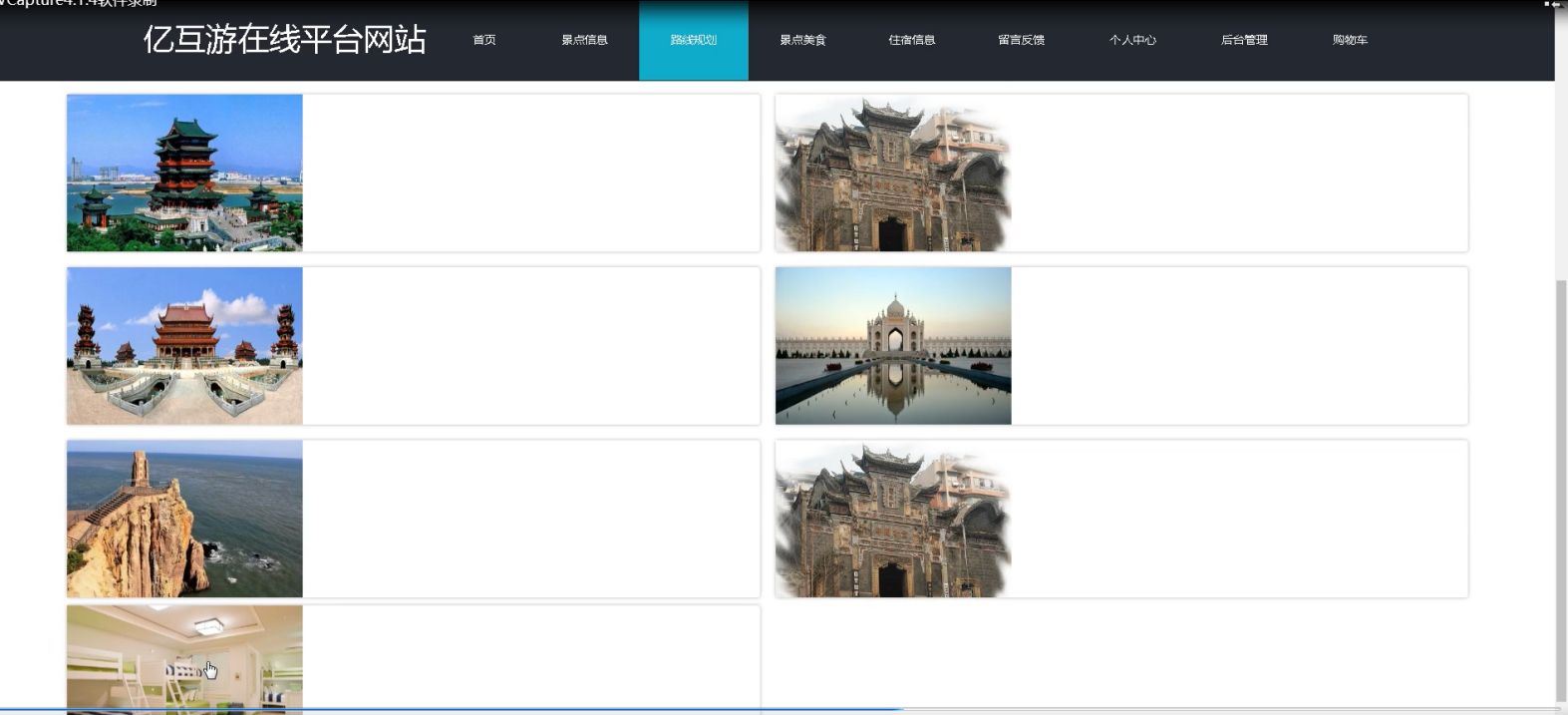
Task: Click the site title 亿互游在线平台网站
Action: 285,39
